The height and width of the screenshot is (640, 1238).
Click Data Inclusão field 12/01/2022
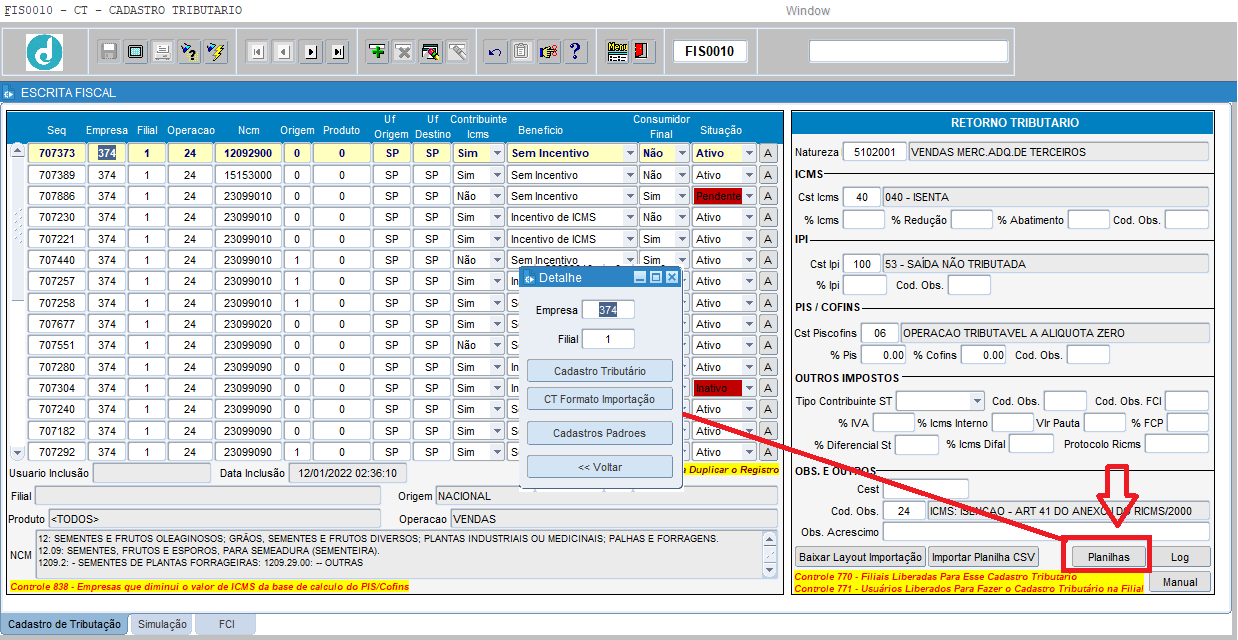coord(348,473)
